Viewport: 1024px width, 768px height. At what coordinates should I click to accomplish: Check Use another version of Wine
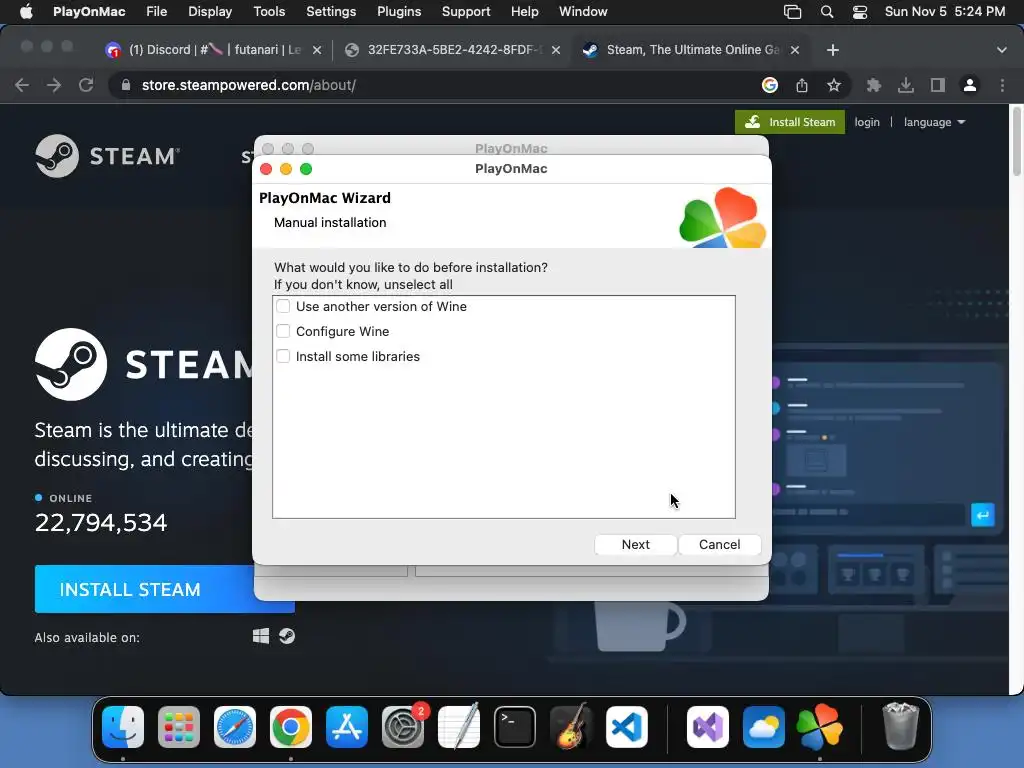[283, 306]
